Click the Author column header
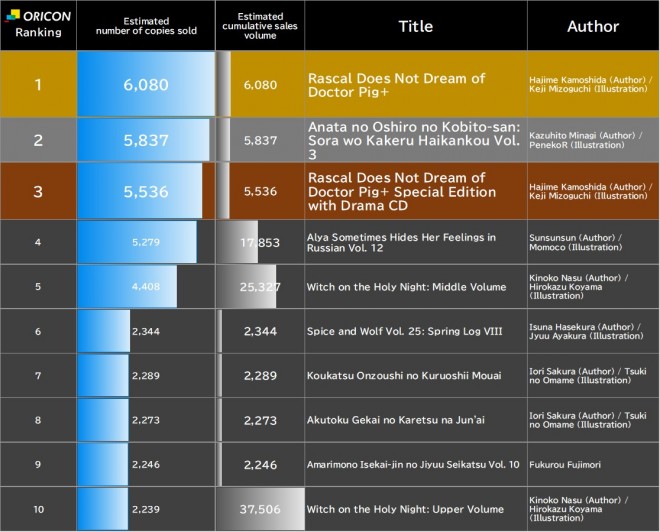Viewport: 660px width, 532px height. pos(593,26)
